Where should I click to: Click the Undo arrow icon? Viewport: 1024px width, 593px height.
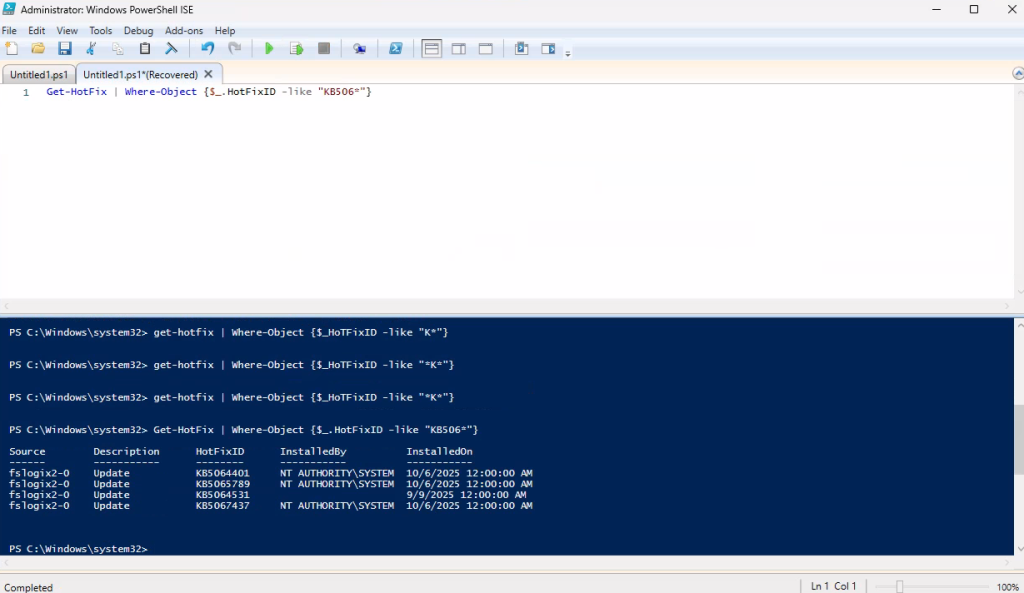point(208,48)
